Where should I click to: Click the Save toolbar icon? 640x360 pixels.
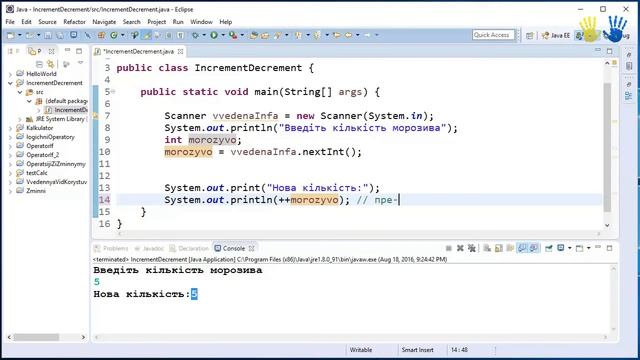point(48,36)
